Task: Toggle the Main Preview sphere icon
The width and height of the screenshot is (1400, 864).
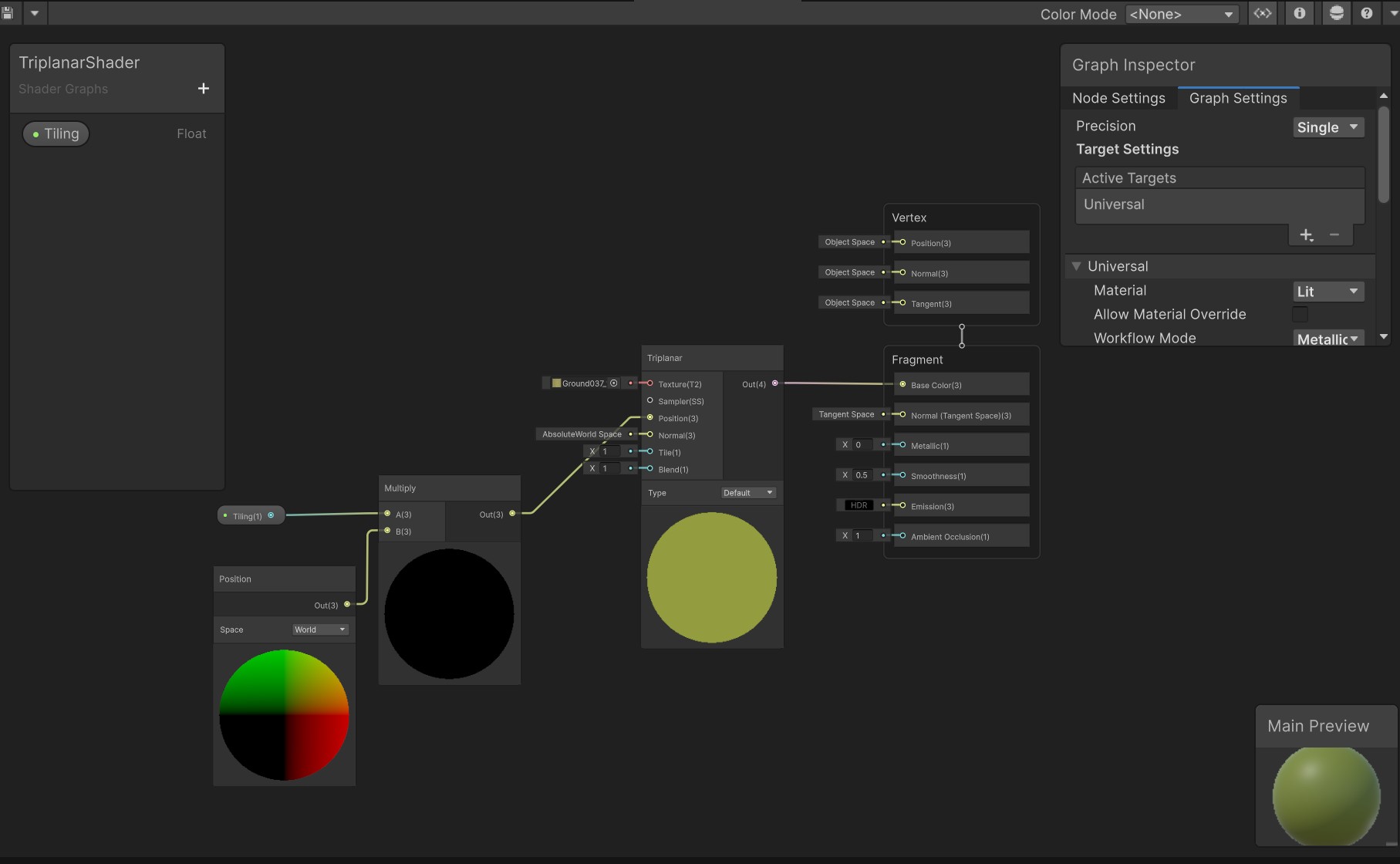Action: pyautogui.click(x=1337, y=13)
